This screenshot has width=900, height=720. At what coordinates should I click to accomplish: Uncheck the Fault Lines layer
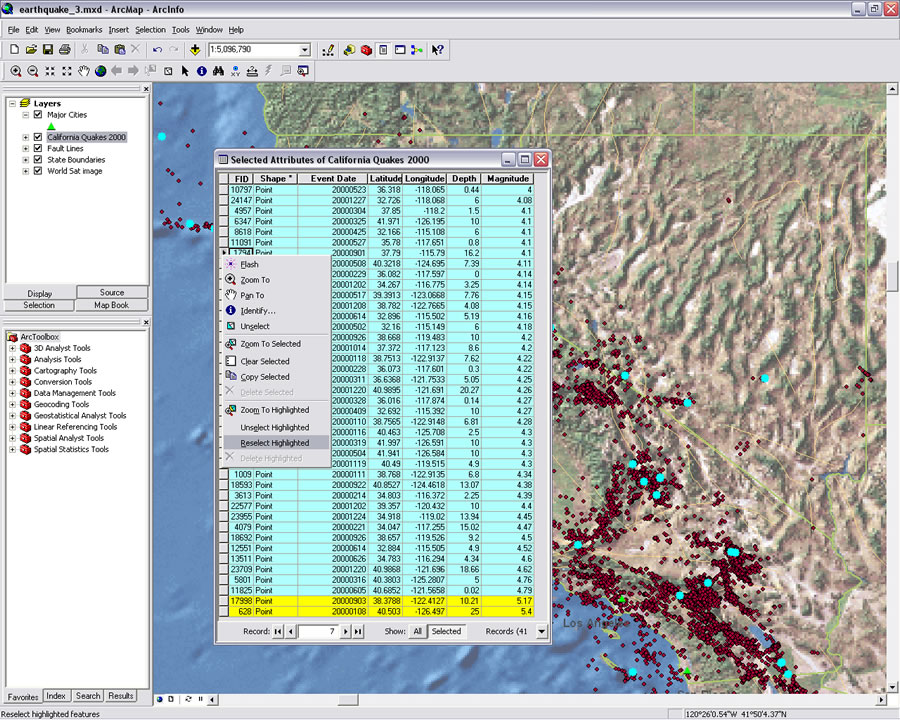pos(38,148)
